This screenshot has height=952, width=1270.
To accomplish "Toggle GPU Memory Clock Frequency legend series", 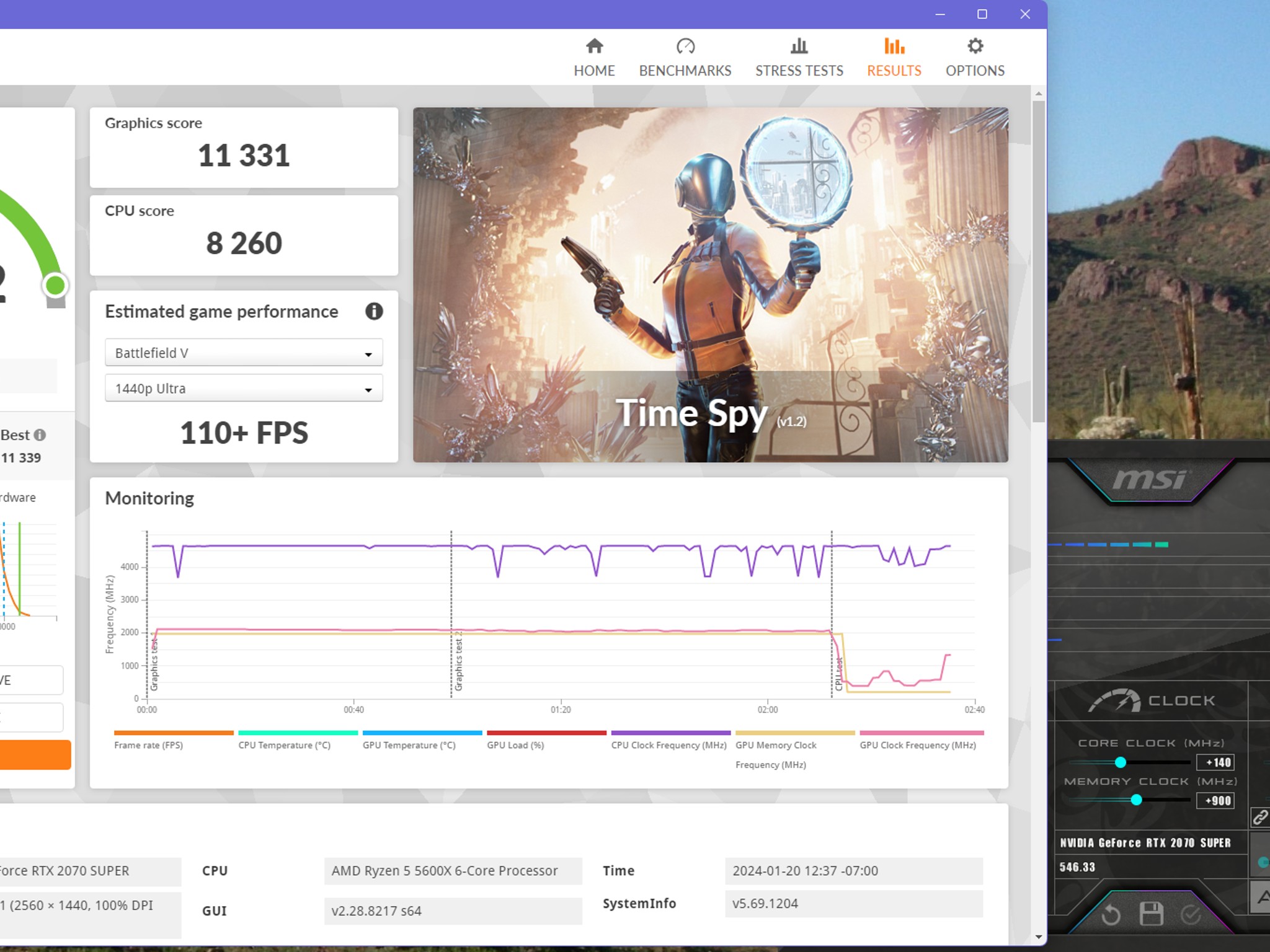I will (x=794, y=750).
